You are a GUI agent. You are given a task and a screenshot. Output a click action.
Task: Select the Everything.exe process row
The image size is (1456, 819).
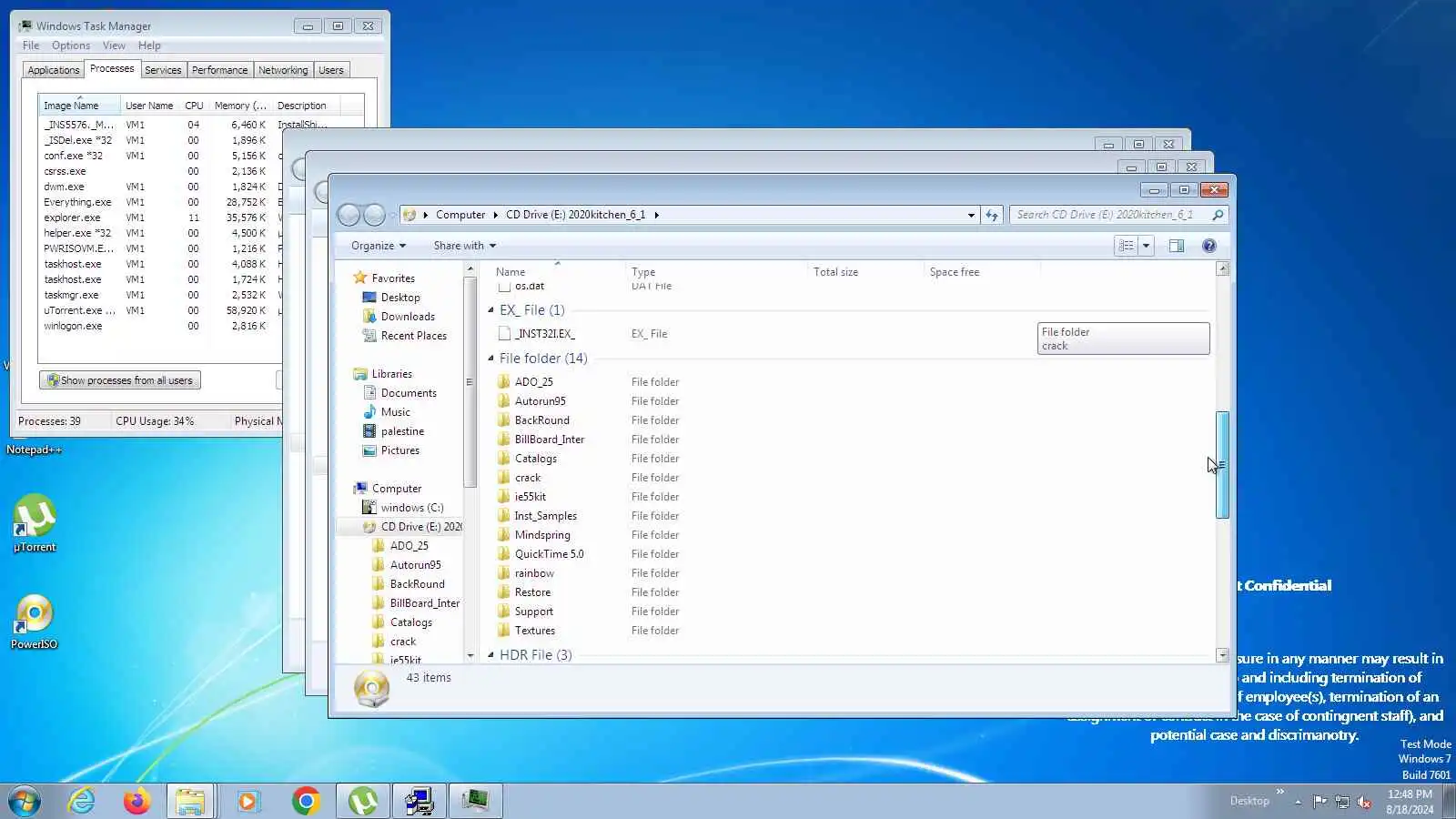[x=156, y=202]
